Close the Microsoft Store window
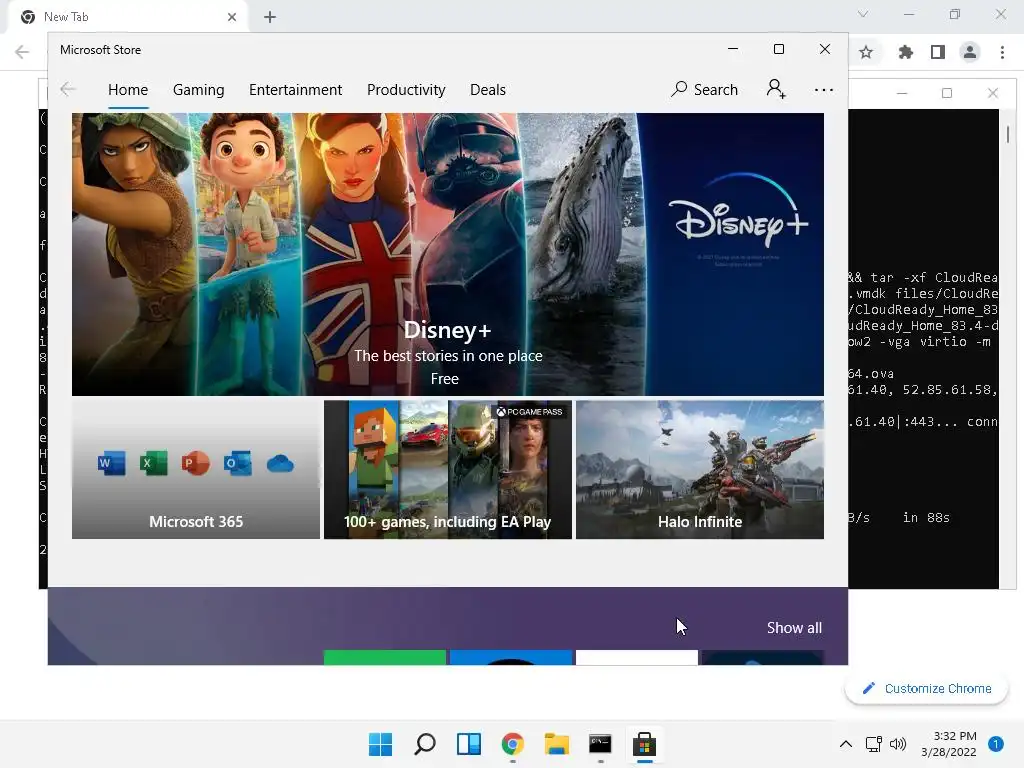The width and height of the screenshot is (1024, 768). point(825,49)
